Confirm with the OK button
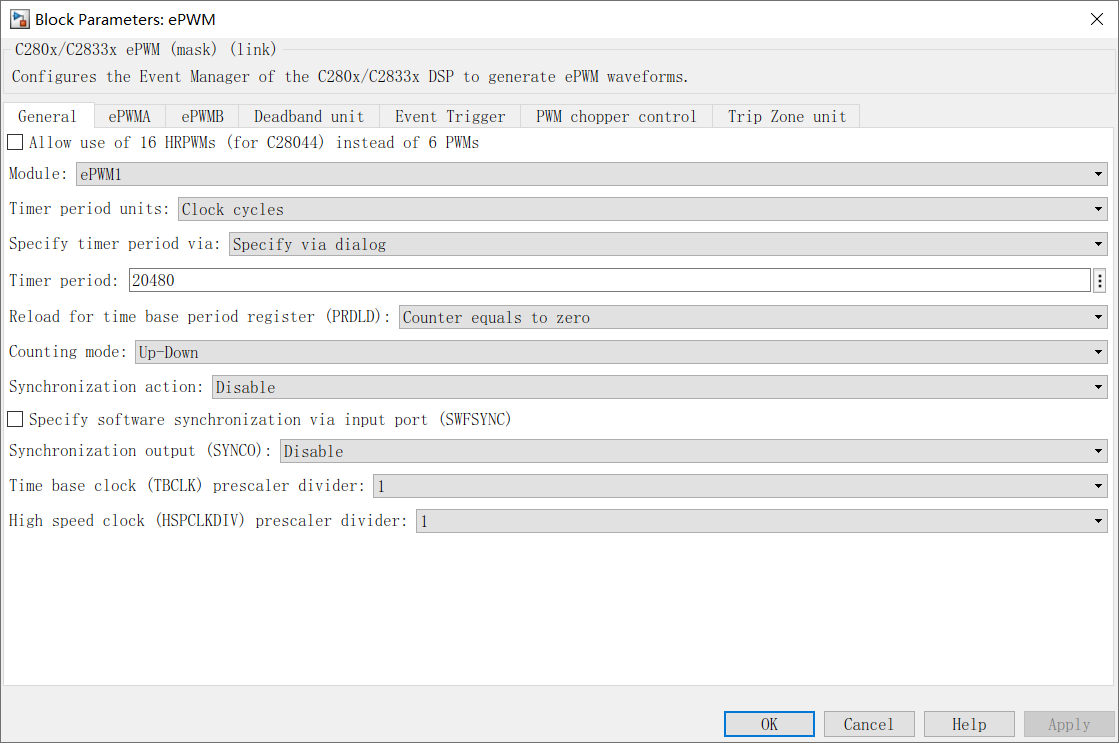 (769, 724)
